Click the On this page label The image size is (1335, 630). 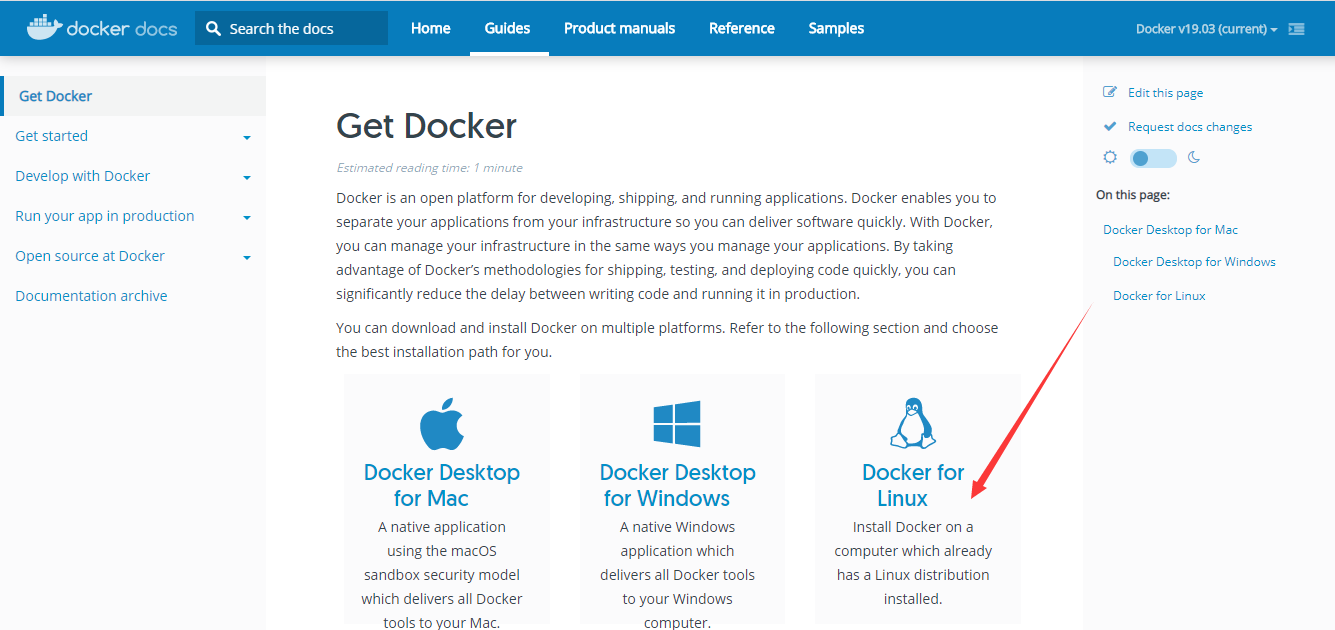coord(1133,195)
